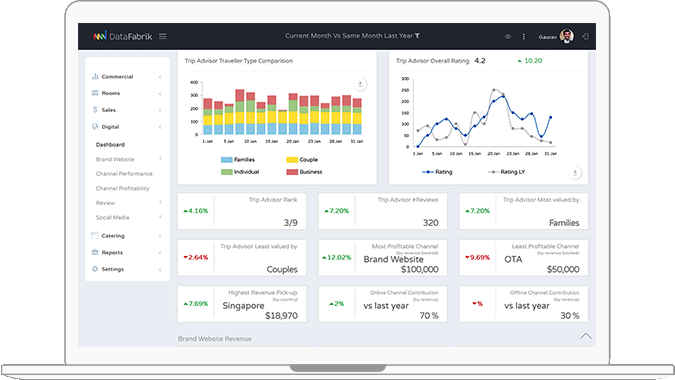Expand the Rooms menu chevron

pos(160,93)
